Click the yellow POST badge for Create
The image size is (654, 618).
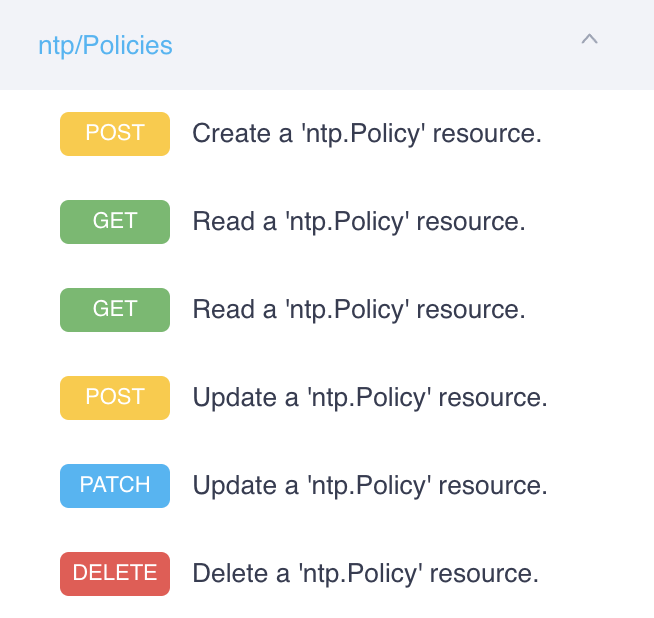115,133
